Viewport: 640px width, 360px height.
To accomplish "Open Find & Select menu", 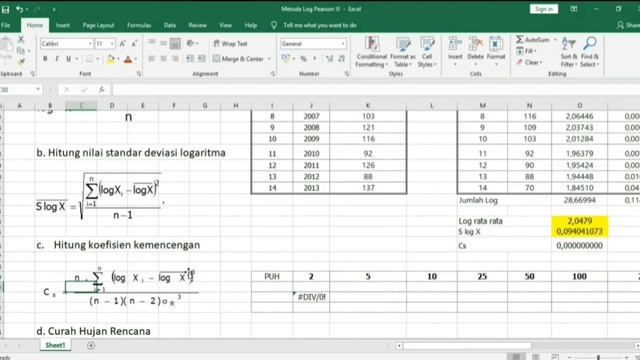I will tap(589, 52).
